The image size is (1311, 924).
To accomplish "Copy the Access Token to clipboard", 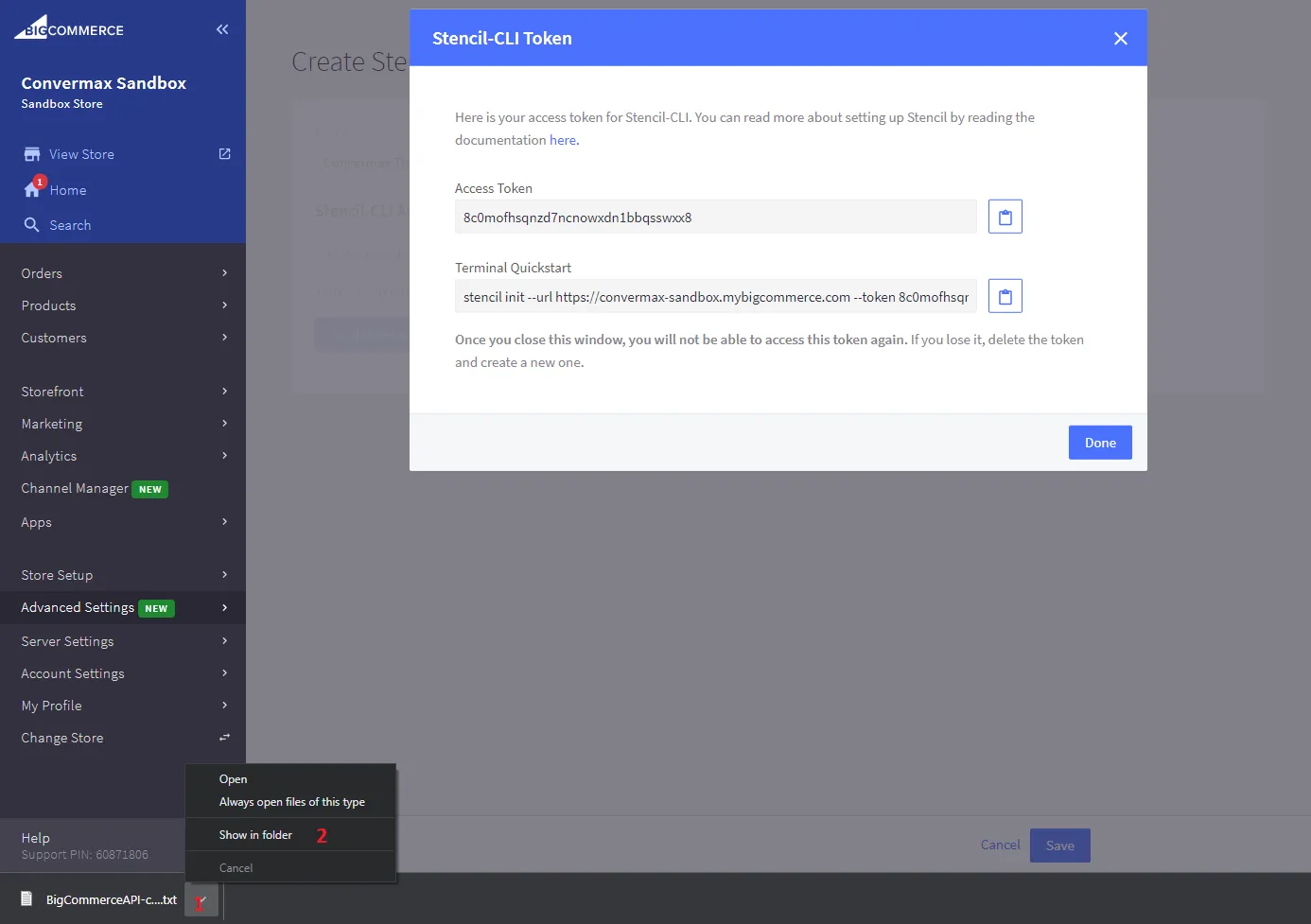I will 1005,217.
